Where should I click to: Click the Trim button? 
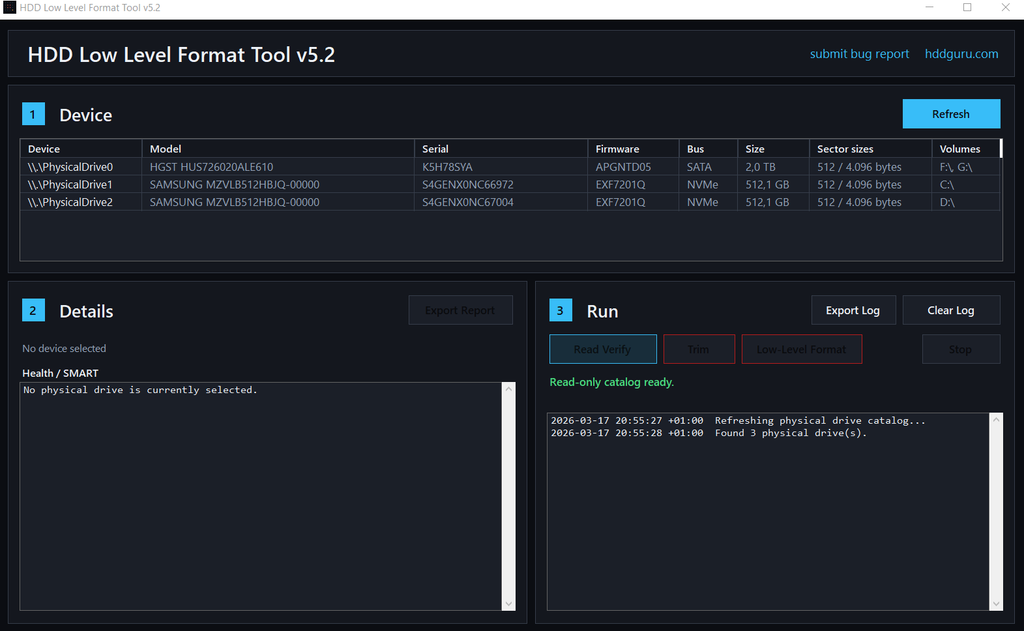[x=699, y=349]
